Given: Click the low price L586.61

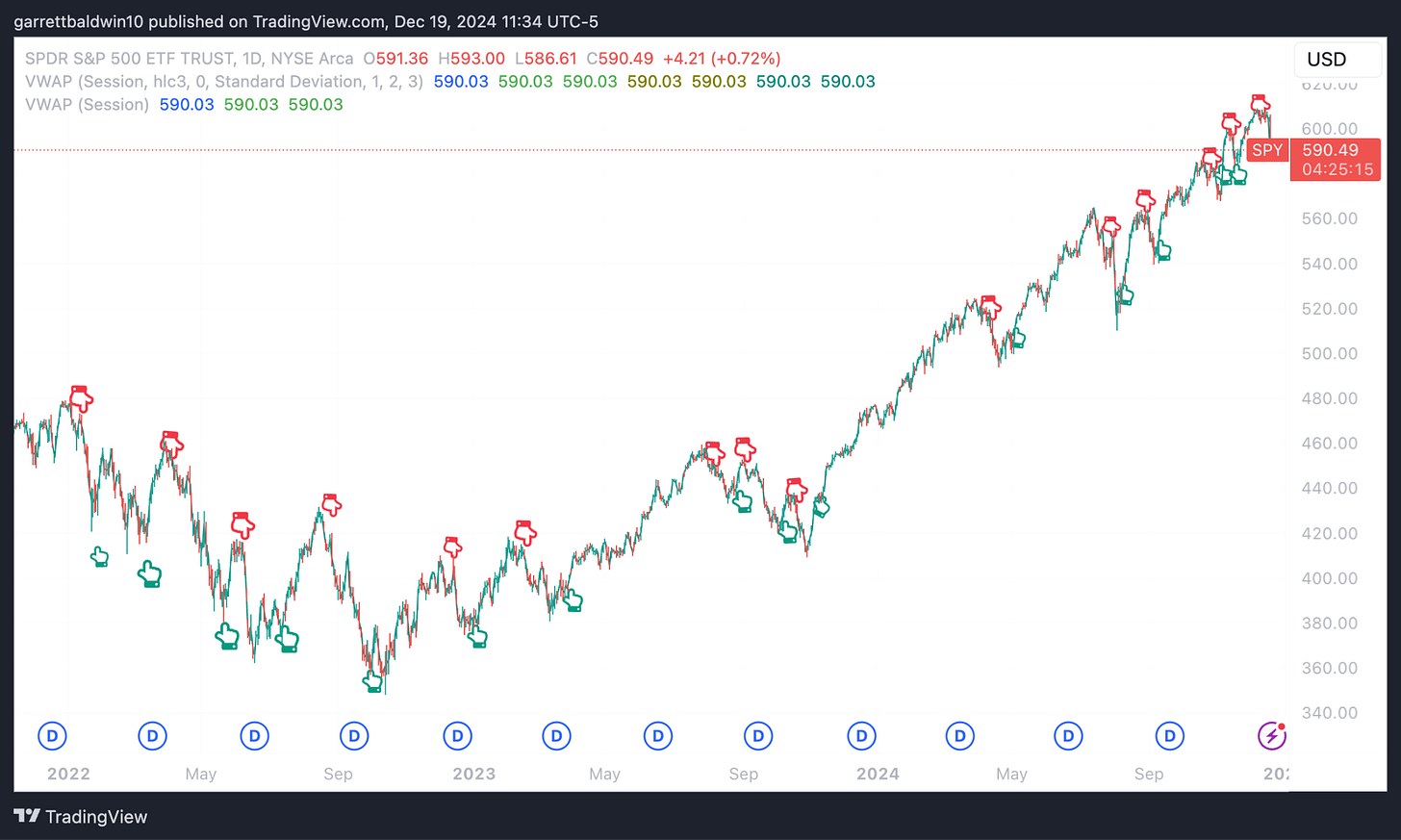Looking at the screenshot, I should tap(546, 59).
